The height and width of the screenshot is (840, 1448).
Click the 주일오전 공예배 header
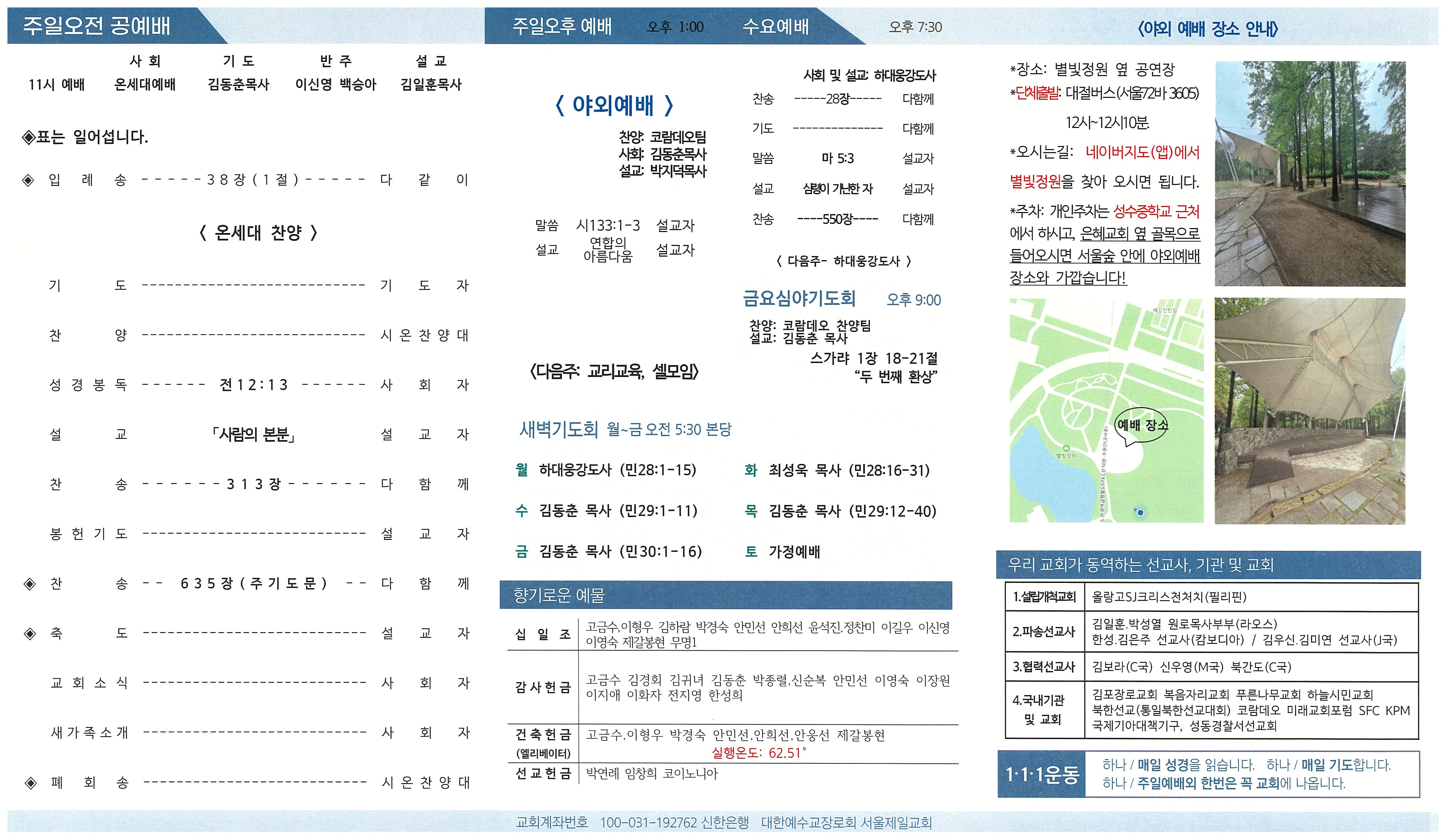[97, 26]
